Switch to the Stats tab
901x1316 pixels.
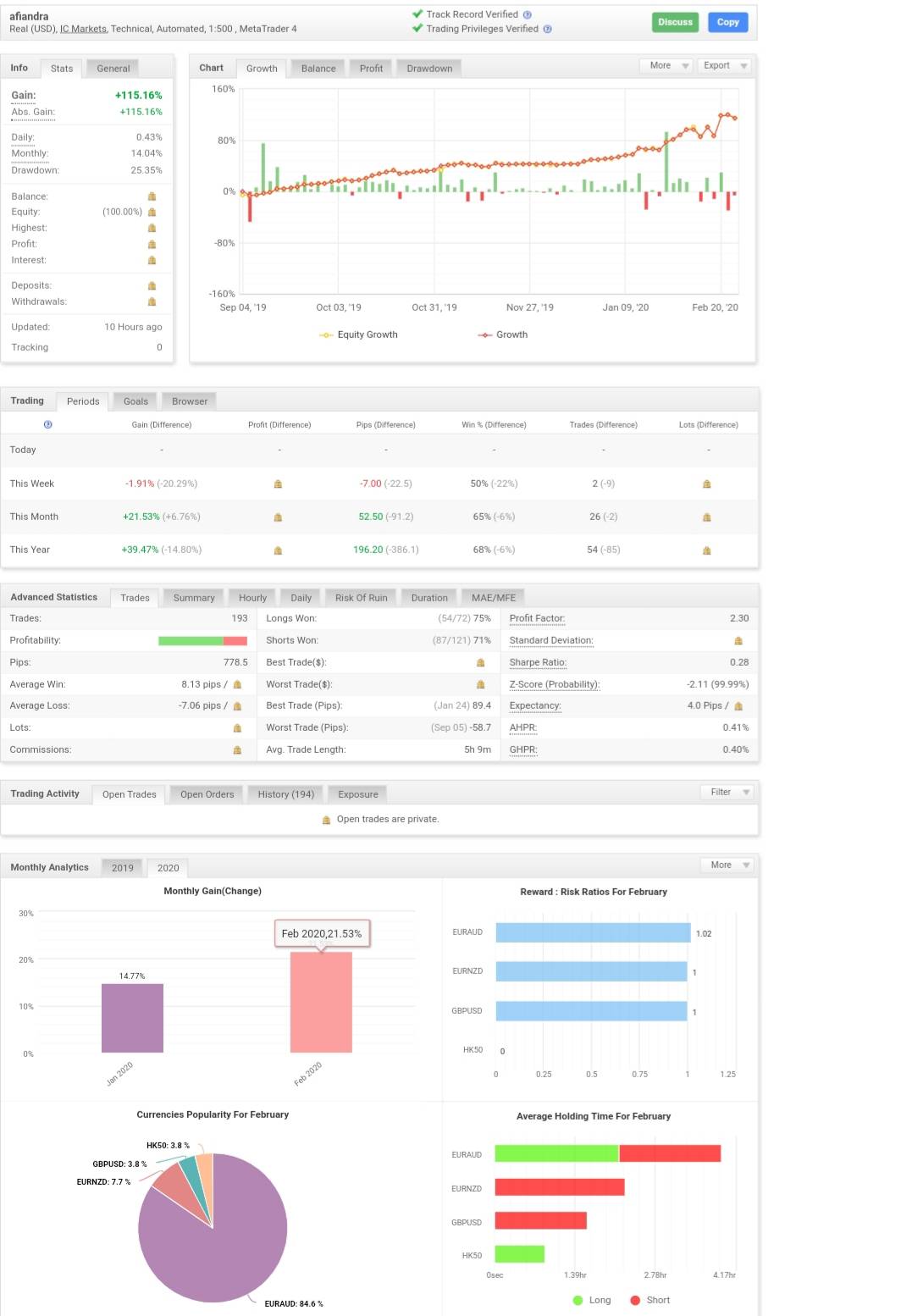(62, 69)
